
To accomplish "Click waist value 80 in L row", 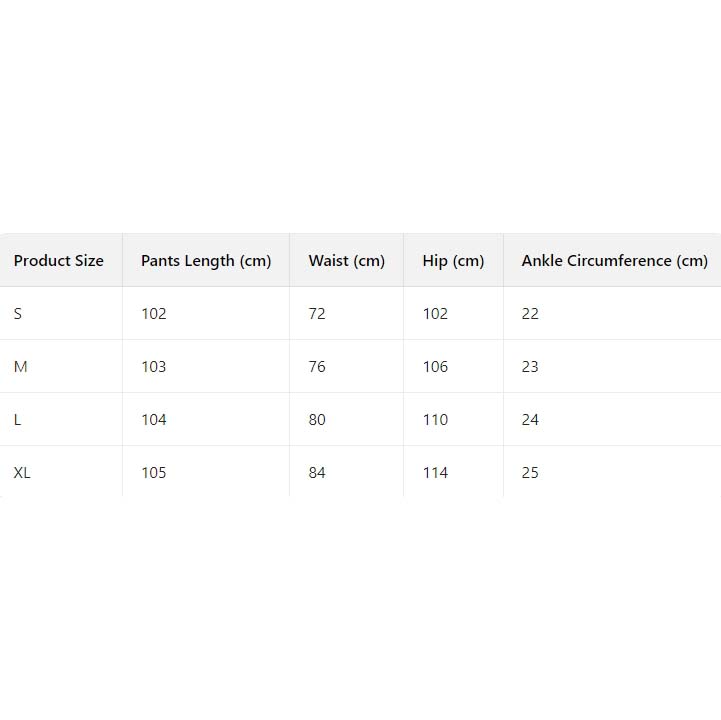I will (317, 420).
